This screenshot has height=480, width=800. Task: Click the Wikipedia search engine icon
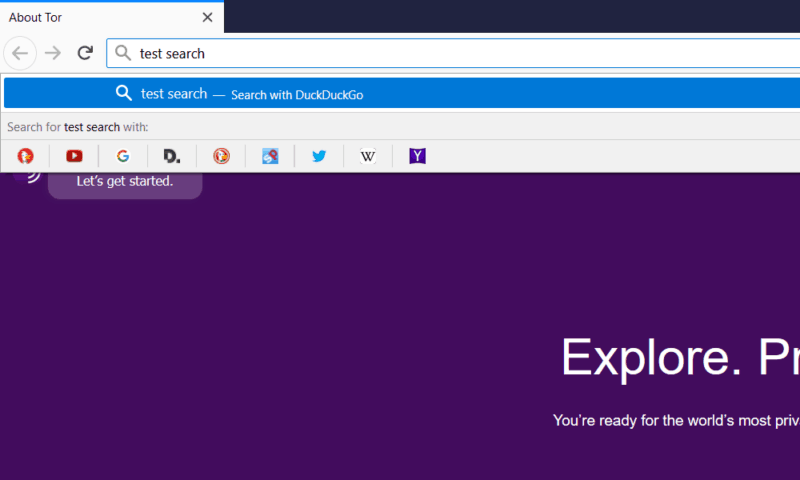[x=368, y=156]
